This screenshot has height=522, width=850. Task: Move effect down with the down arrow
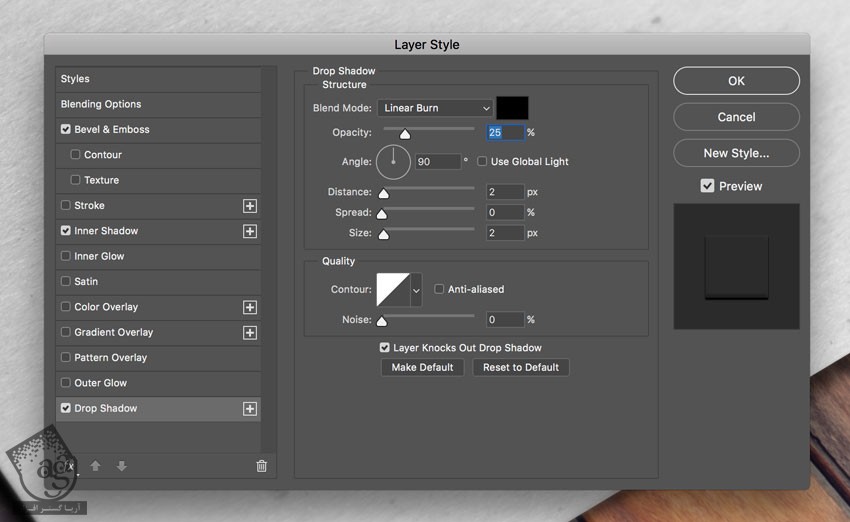click(122, 466)
